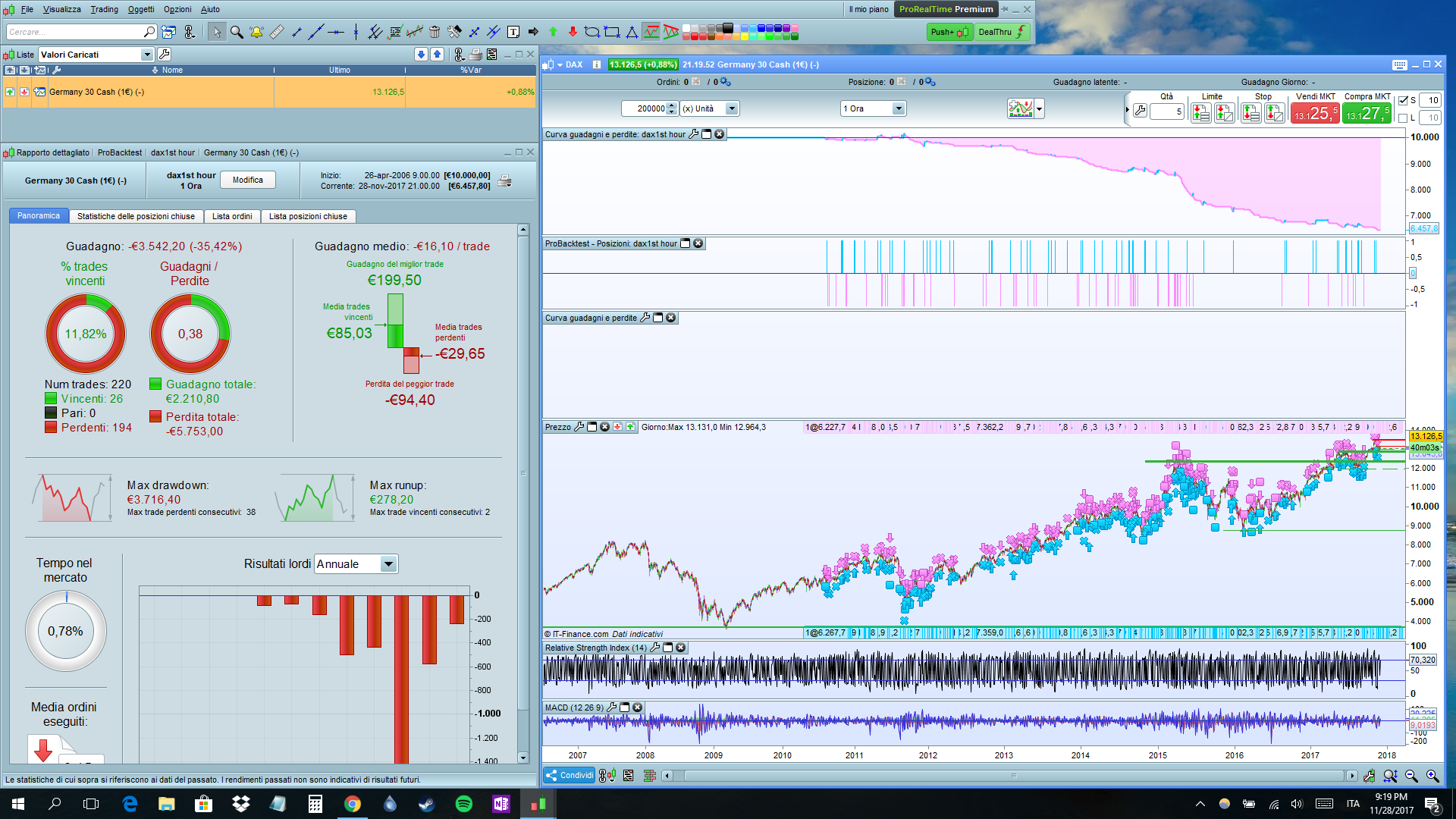Select the magnifier zoom tool
This screenshot has height=819, width=1456.
(237, 32)
